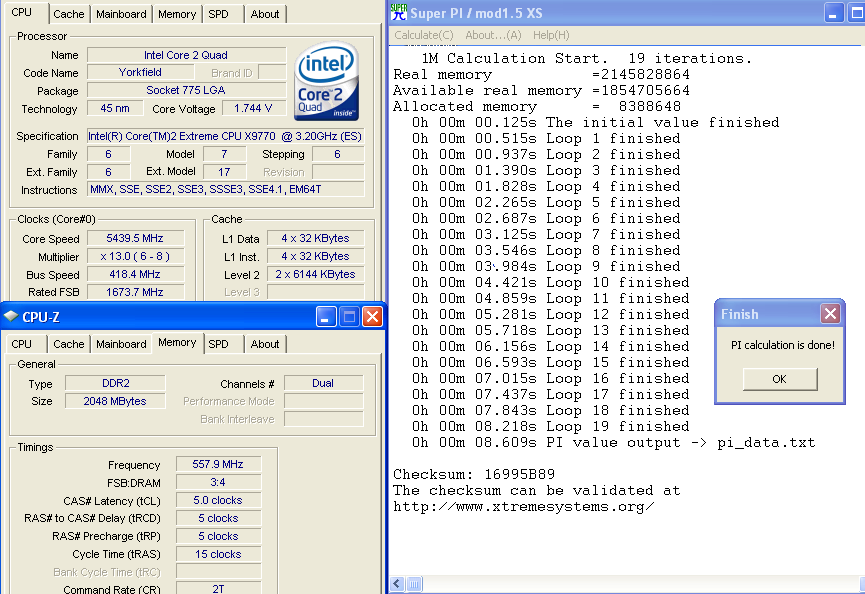The image size is (865, 594).
Task: Open the Calculate(C) menu in Super PI
Action: click(x=424, y=35)
